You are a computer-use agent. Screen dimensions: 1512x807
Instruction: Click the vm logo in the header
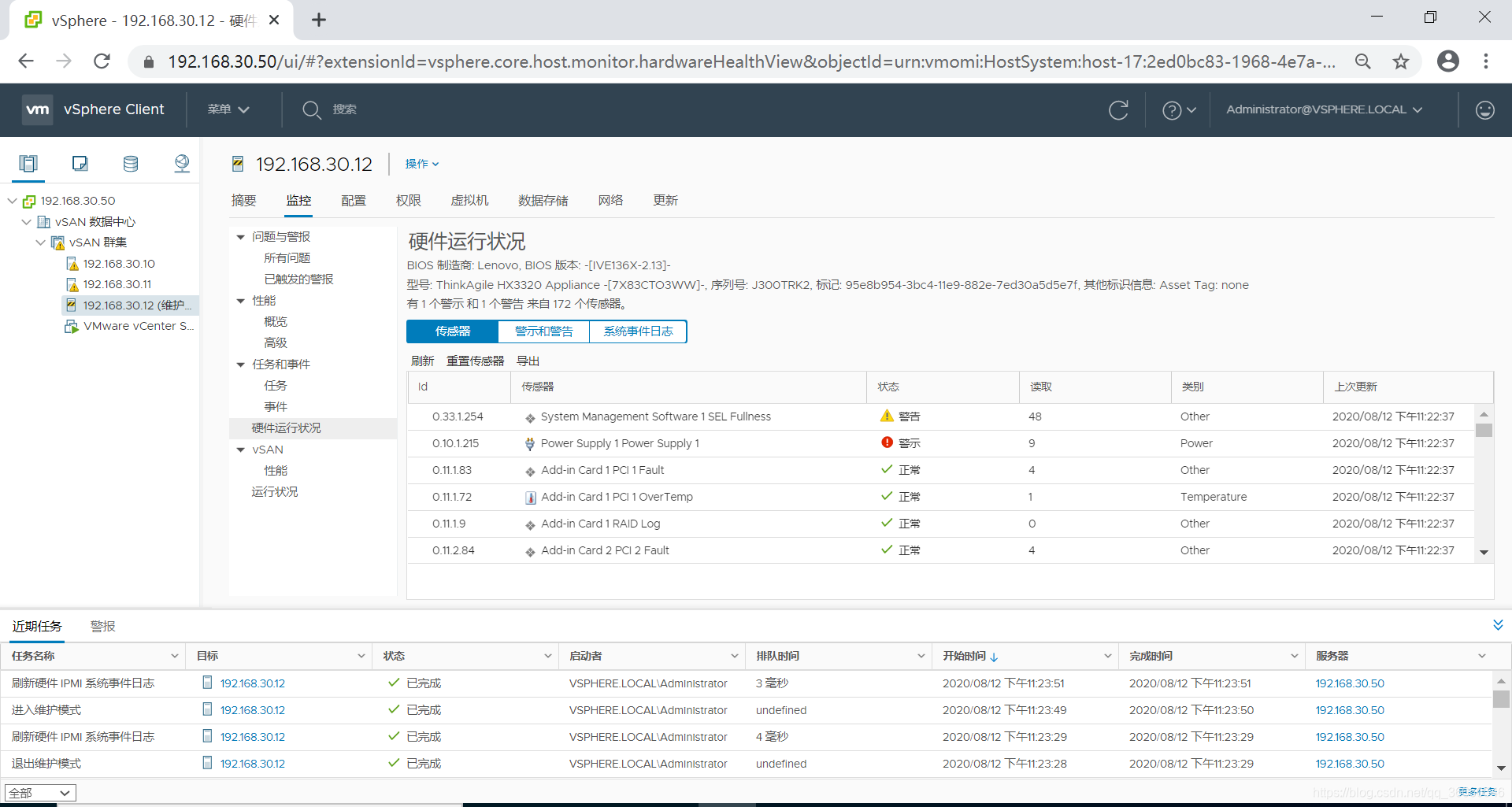[x=37, y=109]
